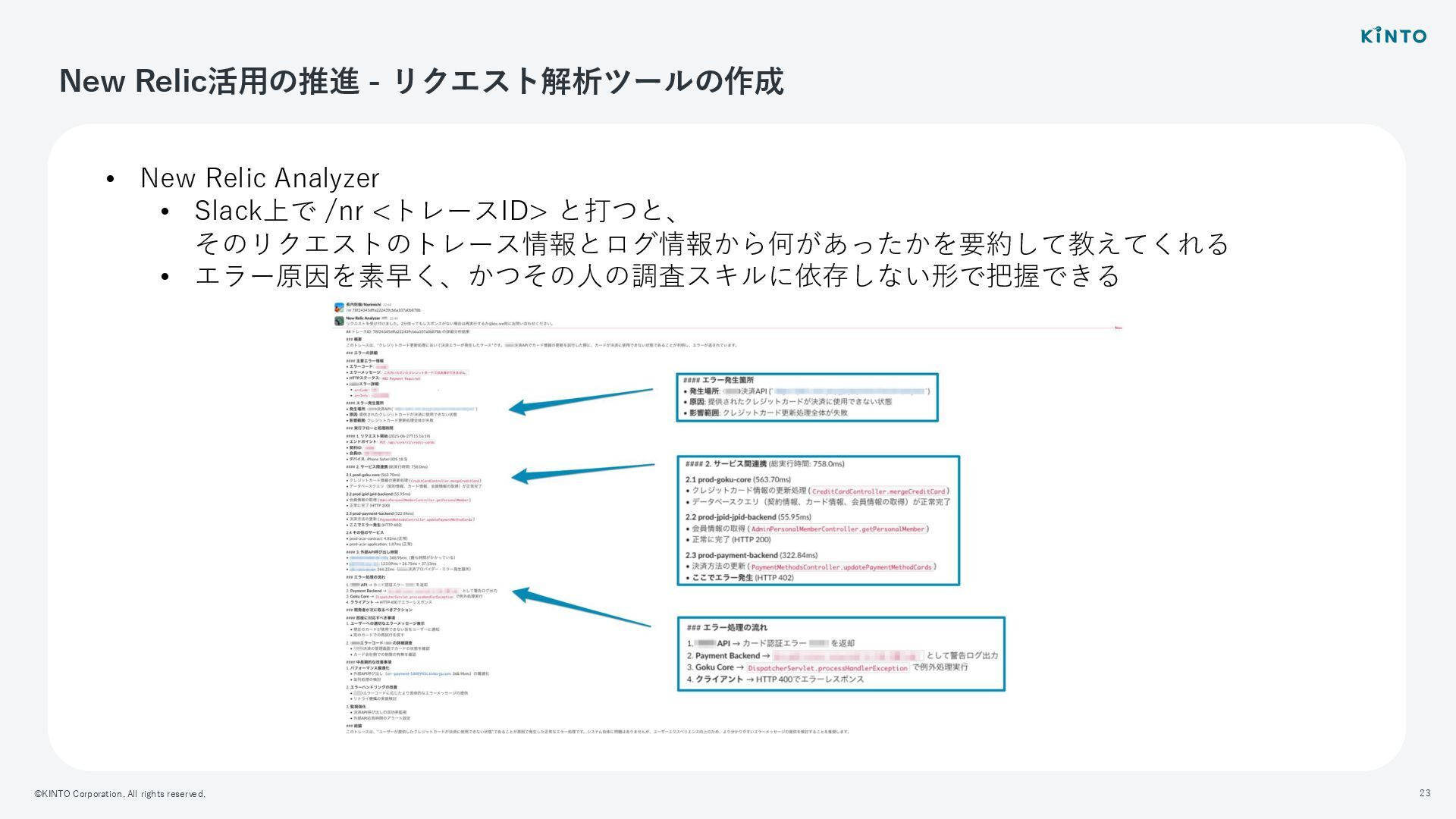This screenshot has width=1456, height=819.
Task: Click the 'New' unread marker in Slack
Action: point(1118,328)
